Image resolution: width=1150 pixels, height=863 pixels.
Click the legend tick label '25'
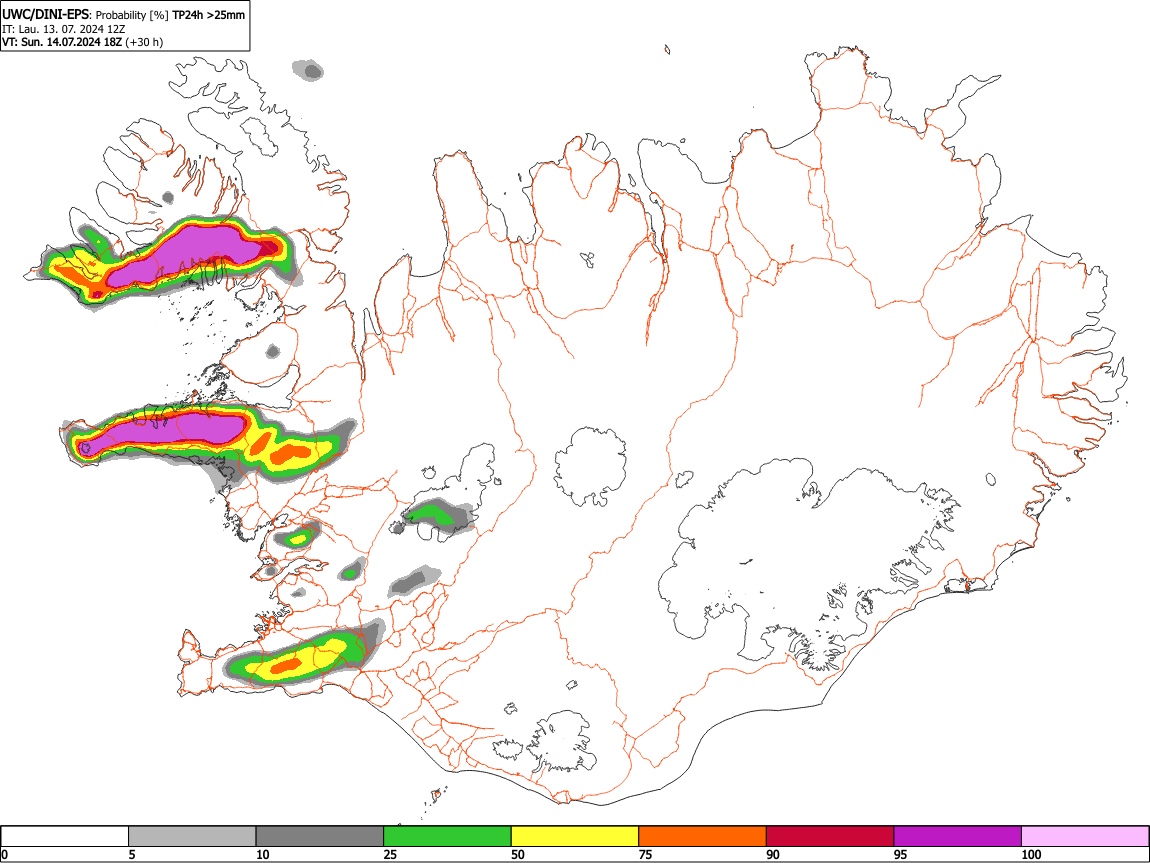point(390,854)
